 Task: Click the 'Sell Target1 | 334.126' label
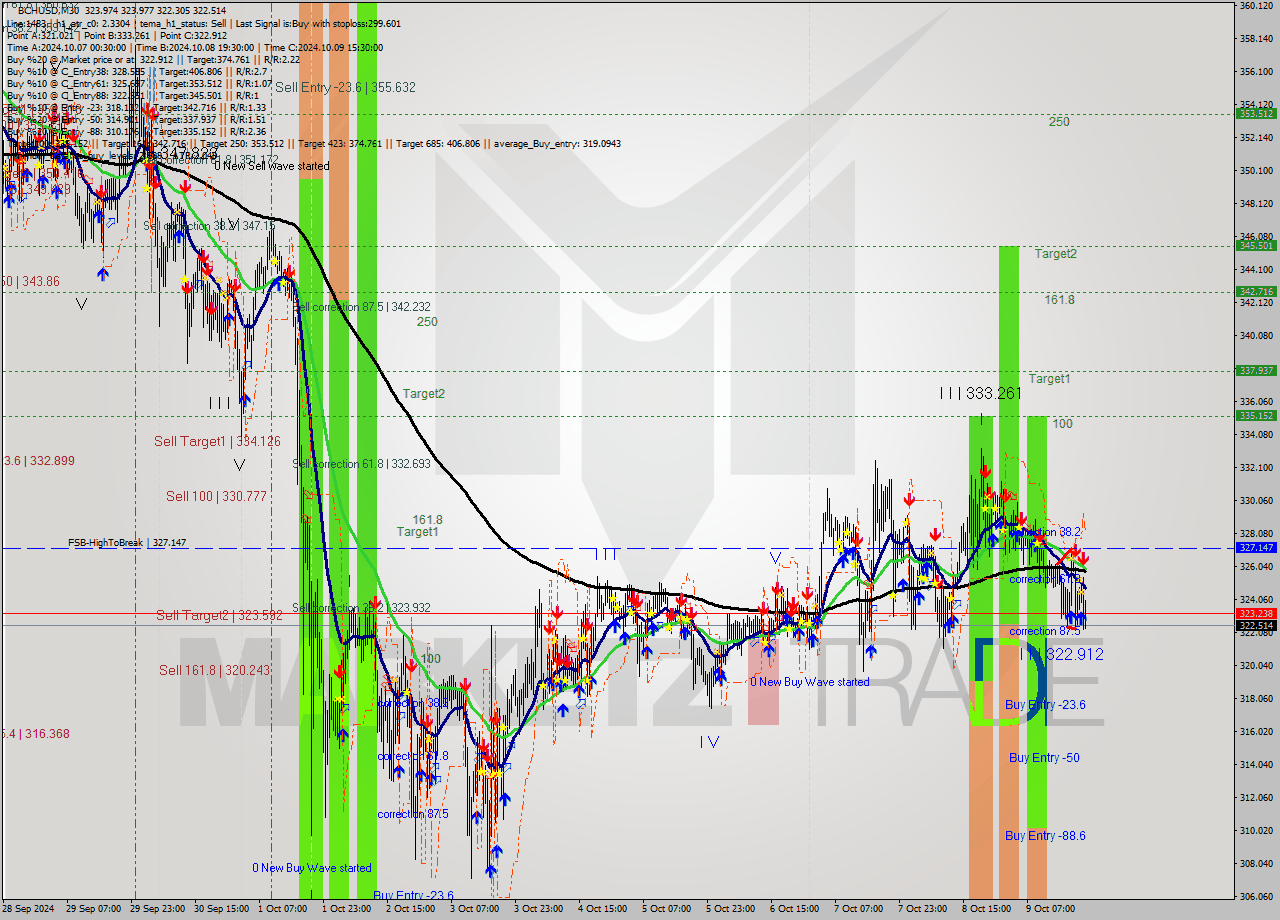coord(217,441)
